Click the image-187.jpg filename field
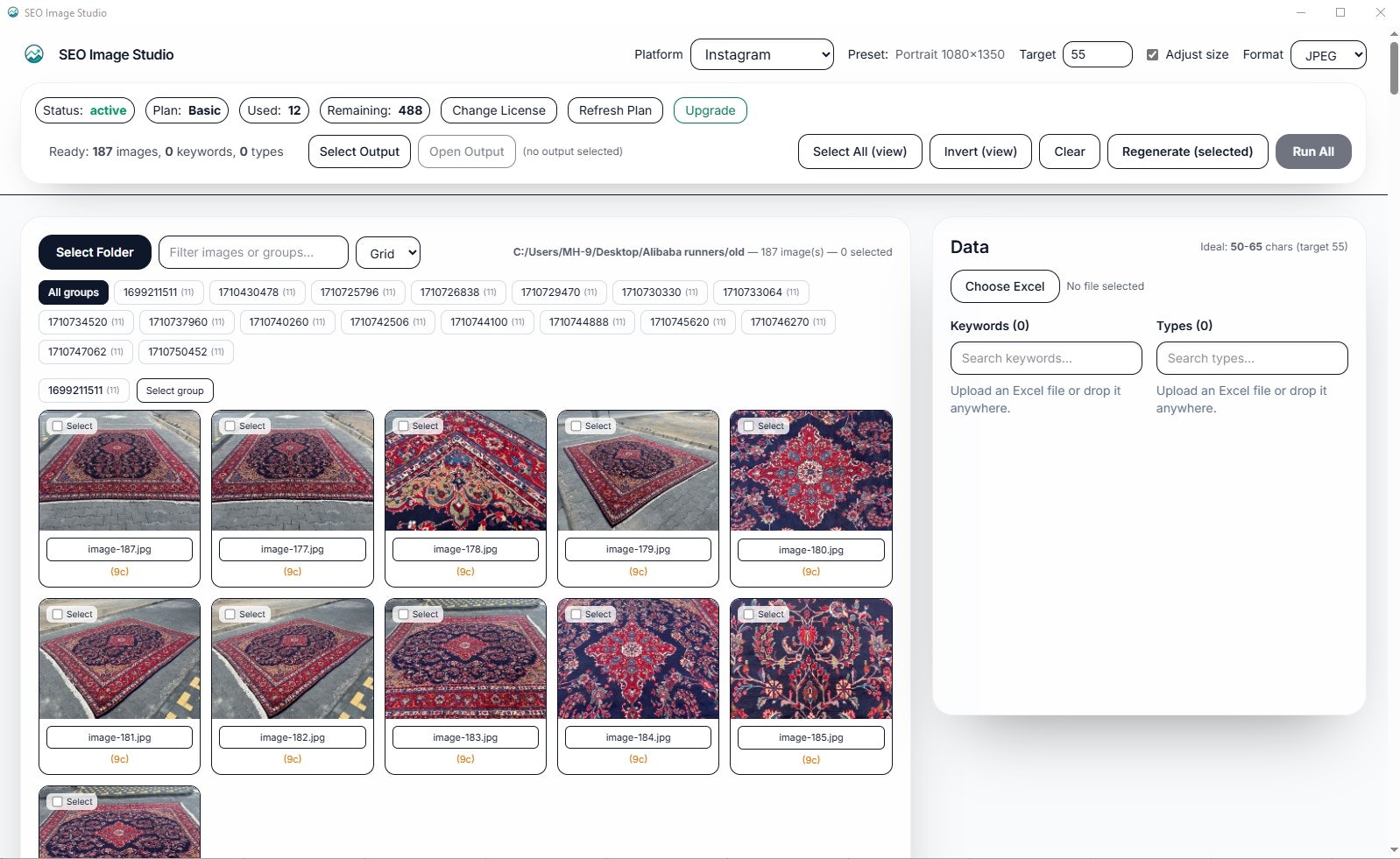The width and height of the screenshot is (1400, 859). pyautogui.click(x=119, y=550)
